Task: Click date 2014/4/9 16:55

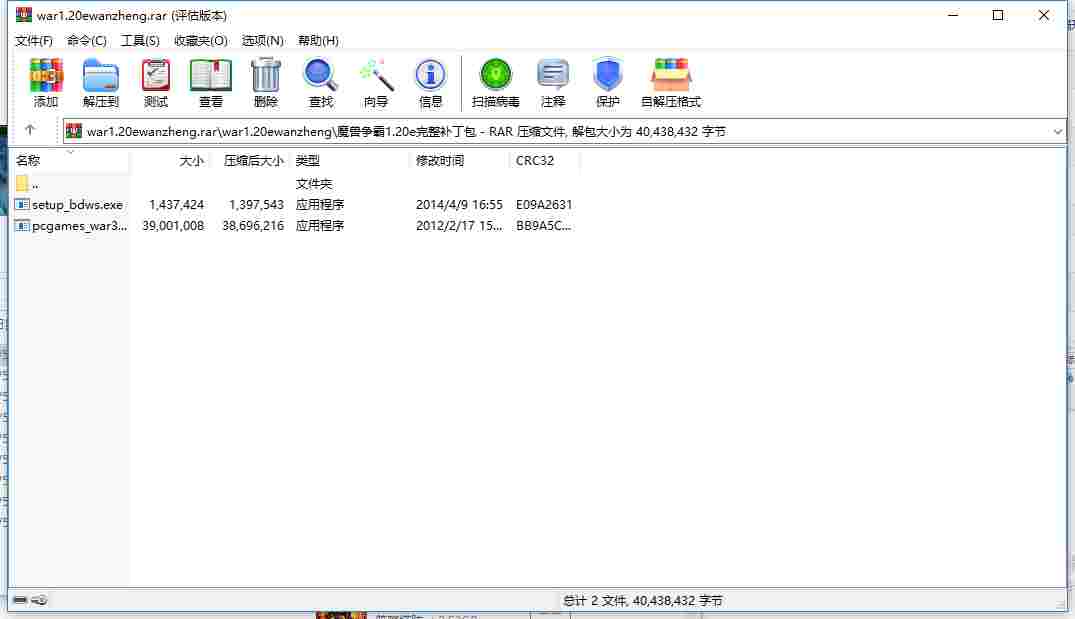Action: [459, 204]
